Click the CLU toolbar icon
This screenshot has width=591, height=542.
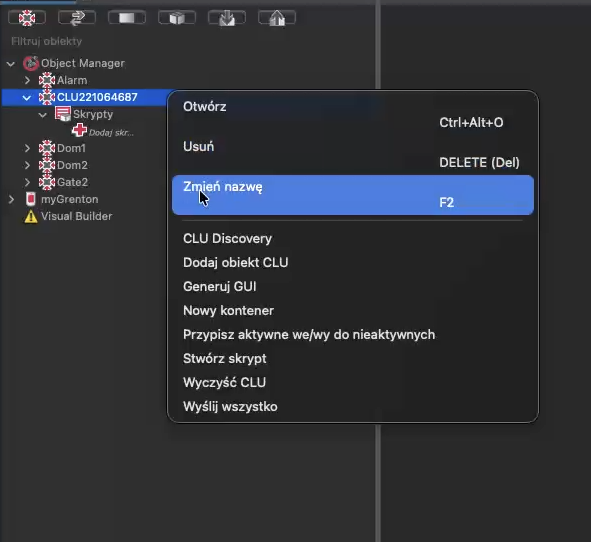[27, 18]
